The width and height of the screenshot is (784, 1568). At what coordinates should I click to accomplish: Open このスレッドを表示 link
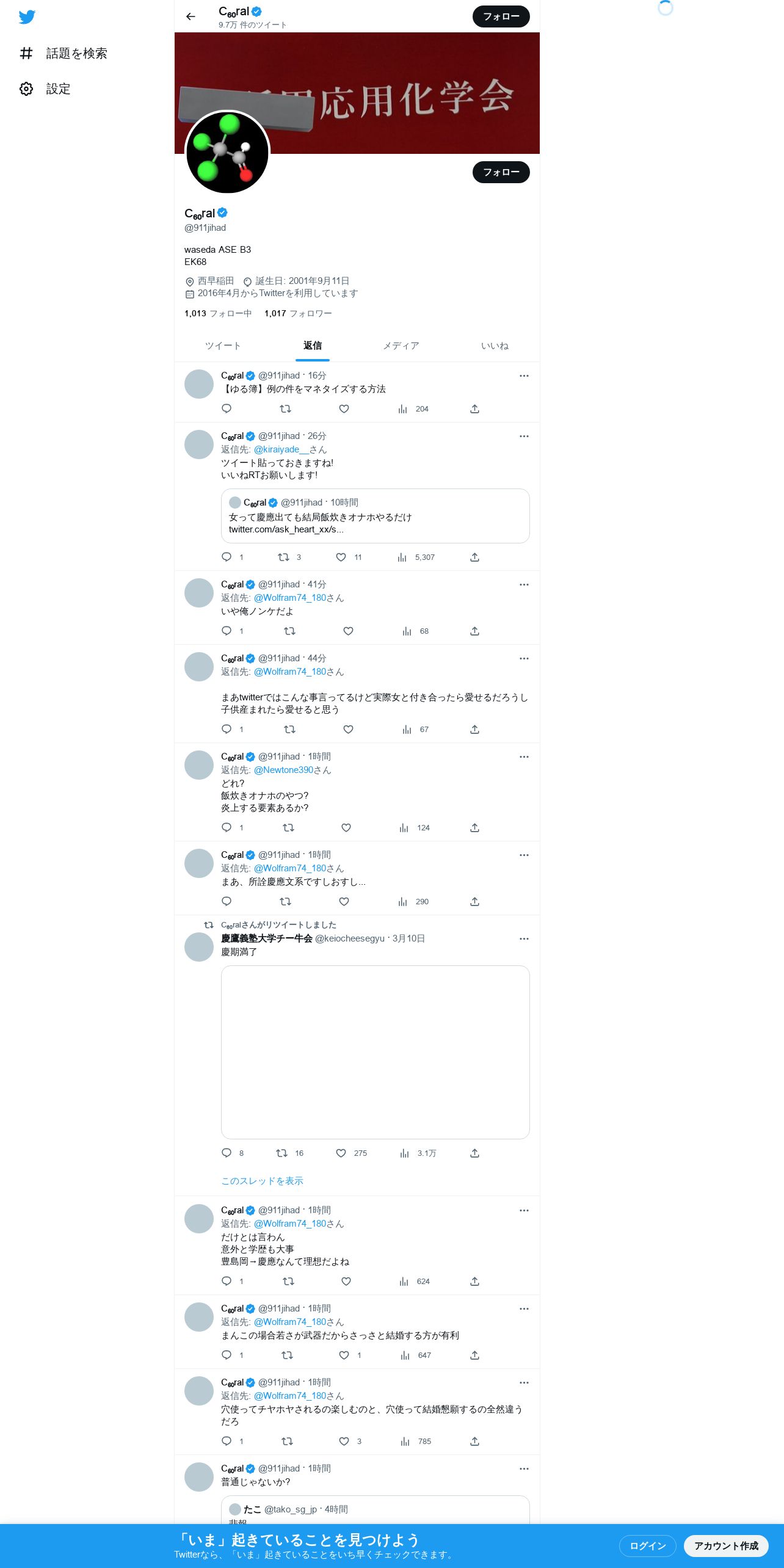pos(262,1180)
